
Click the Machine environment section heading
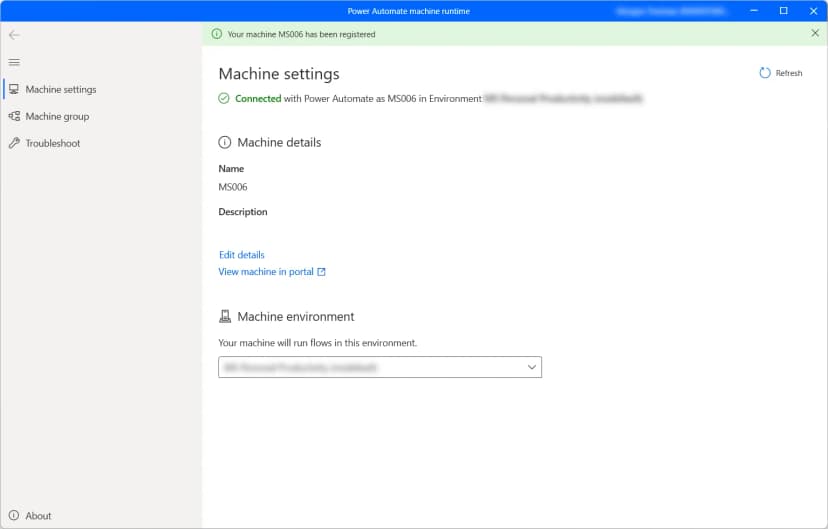296,316
